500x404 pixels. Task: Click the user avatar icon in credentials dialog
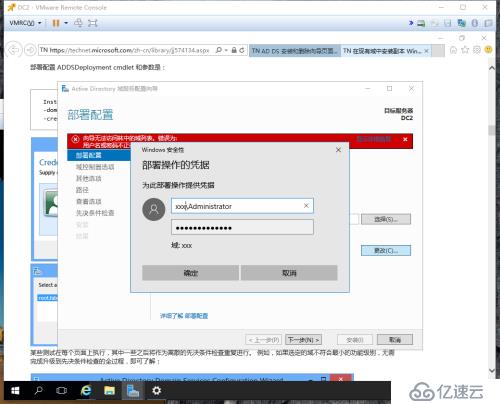(x=154, y=209)
